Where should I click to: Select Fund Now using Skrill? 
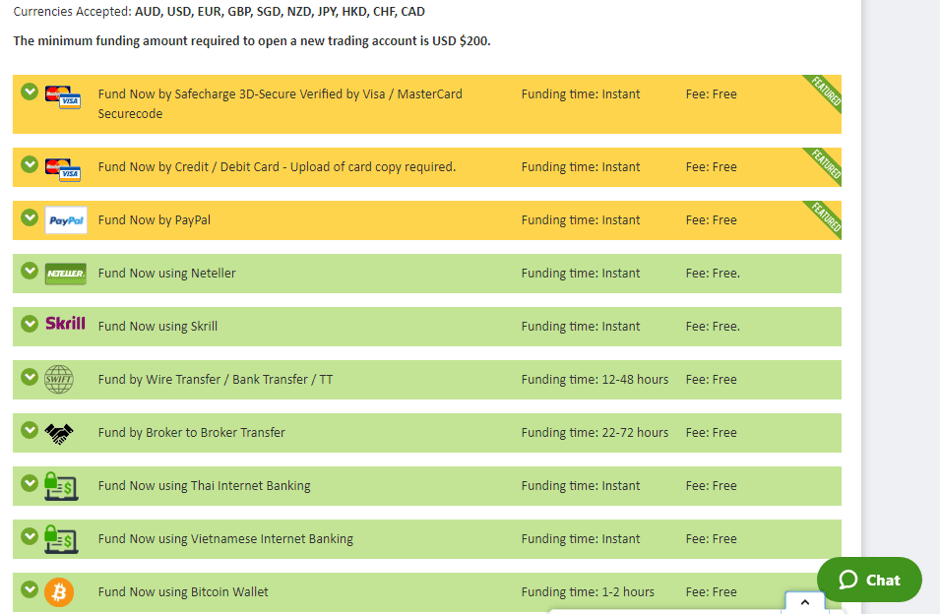tap(158, 326)
